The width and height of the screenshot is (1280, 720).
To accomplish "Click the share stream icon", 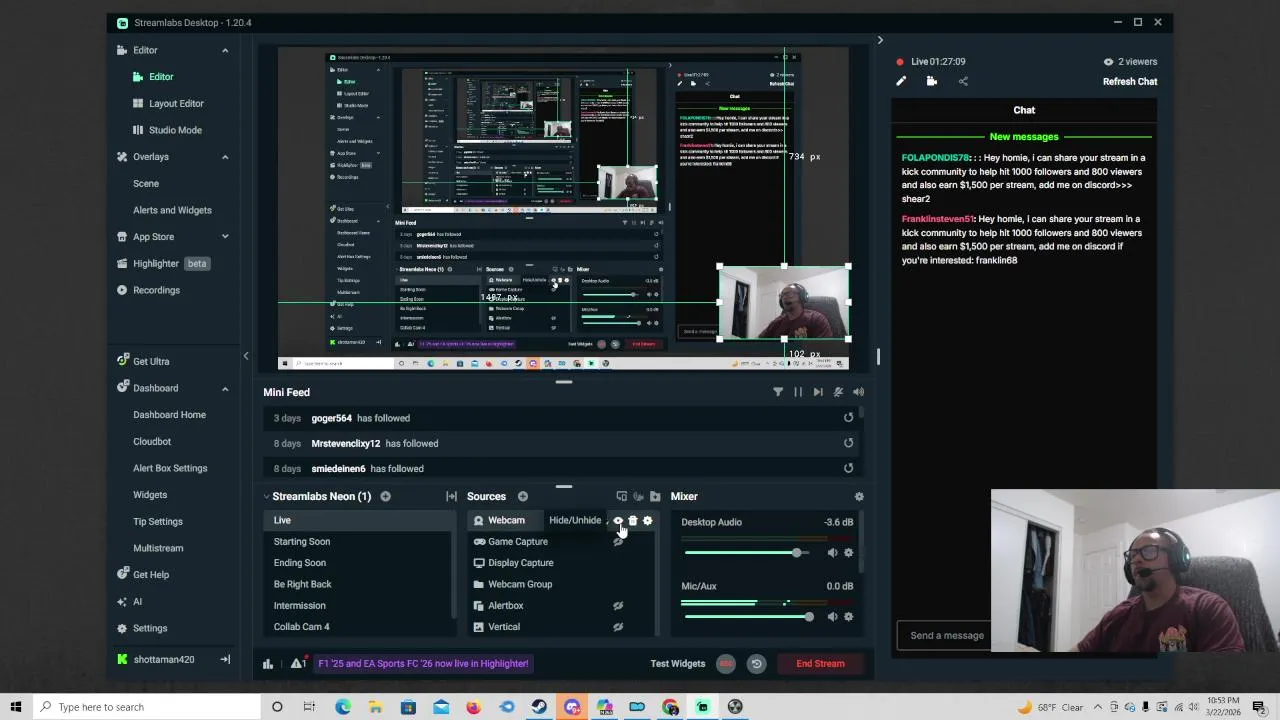I will point(963,82).
